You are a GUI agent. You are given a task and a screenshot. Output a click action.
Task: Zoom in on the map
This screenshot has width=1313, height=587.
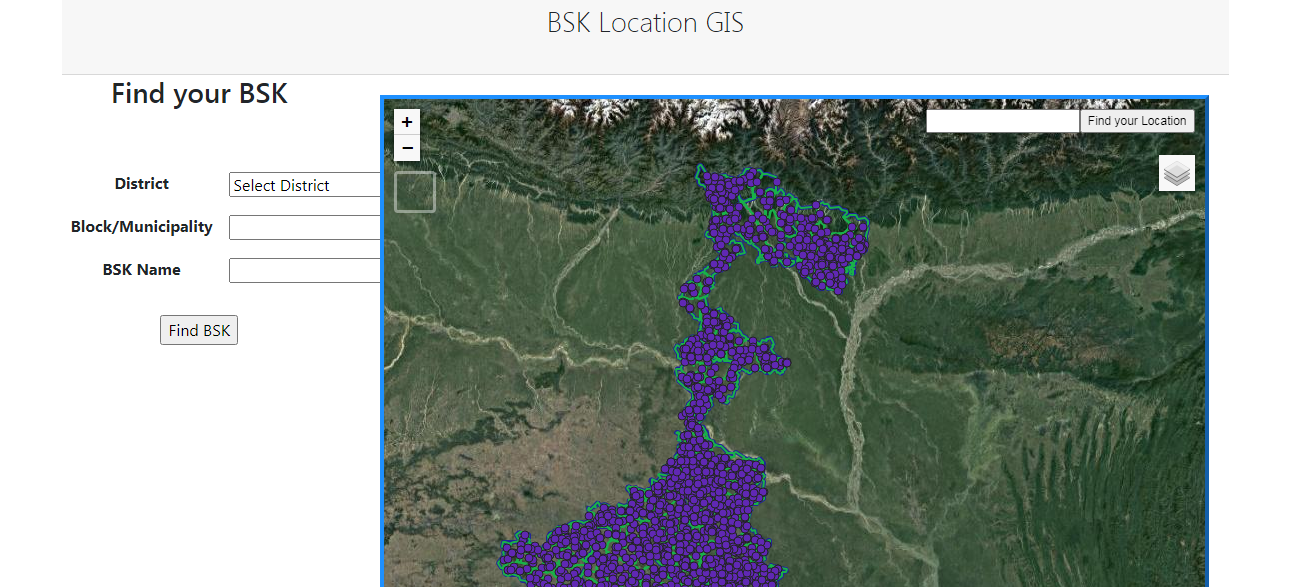pyautogui.click(x=407, y=122)
